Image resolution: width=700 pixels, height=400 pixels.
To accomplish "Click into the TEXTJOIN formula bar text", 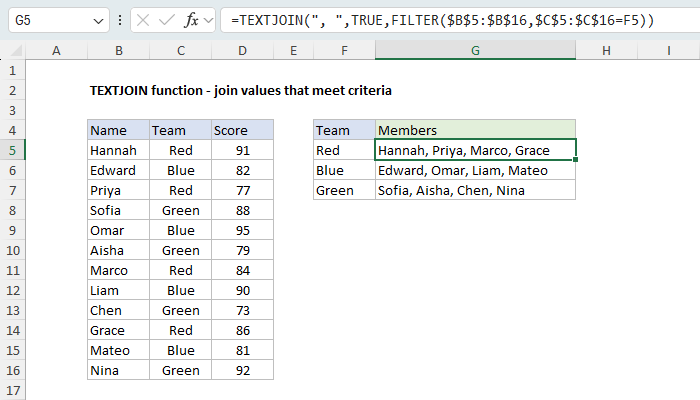I will click(442, 20).
